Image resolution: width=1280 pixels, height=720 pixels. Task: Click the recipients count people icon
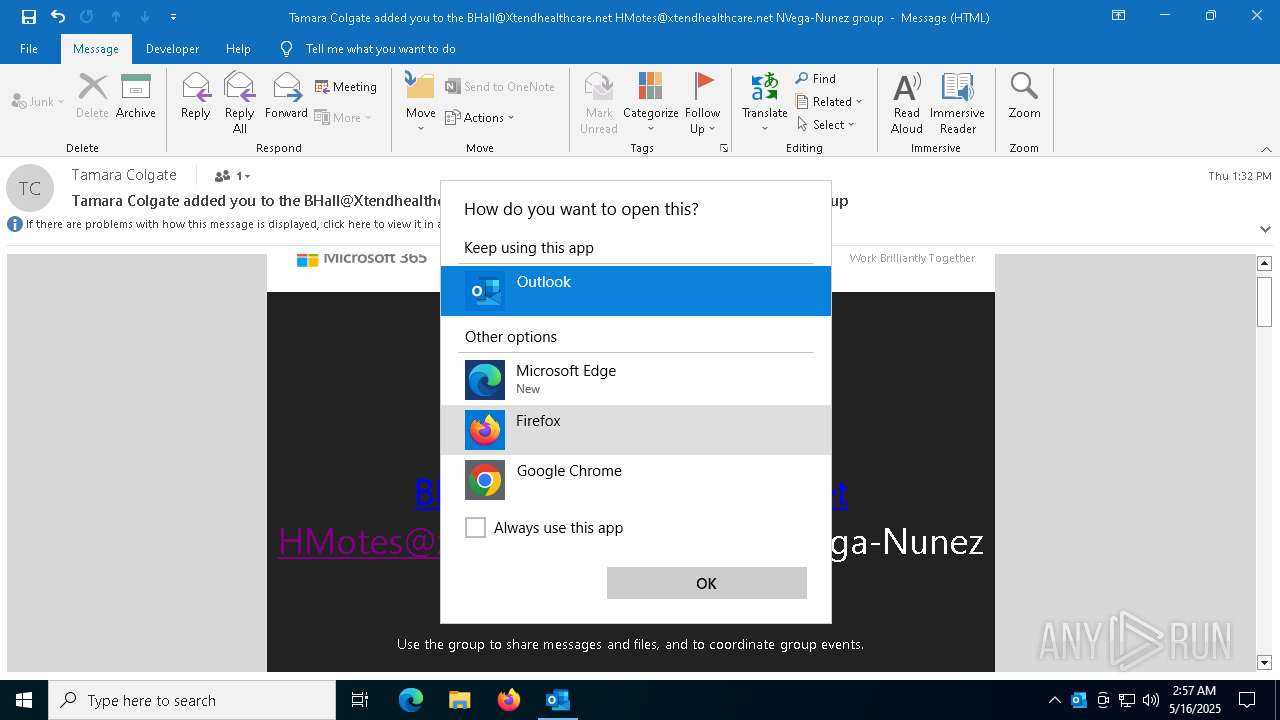tap(231, 176)
